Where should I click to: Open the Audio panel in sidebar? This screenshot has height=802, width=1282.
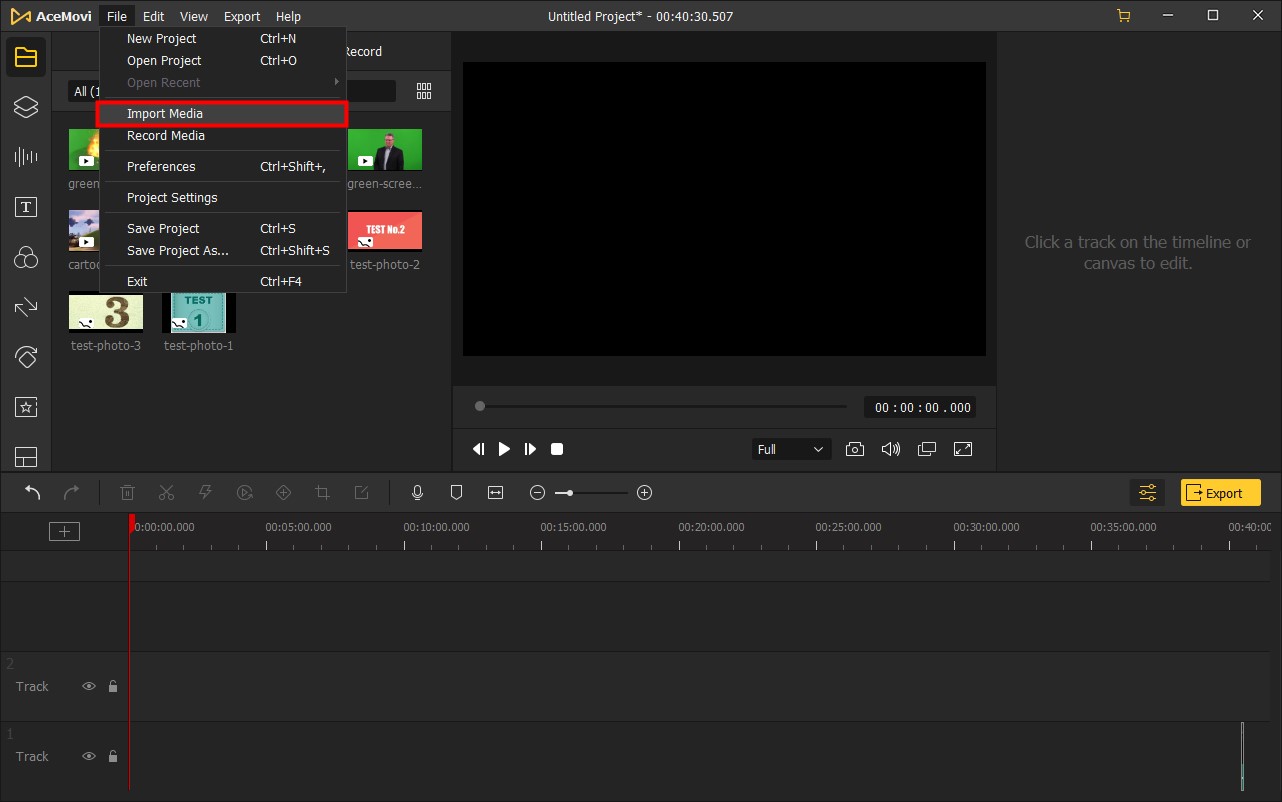click(26, 157)
